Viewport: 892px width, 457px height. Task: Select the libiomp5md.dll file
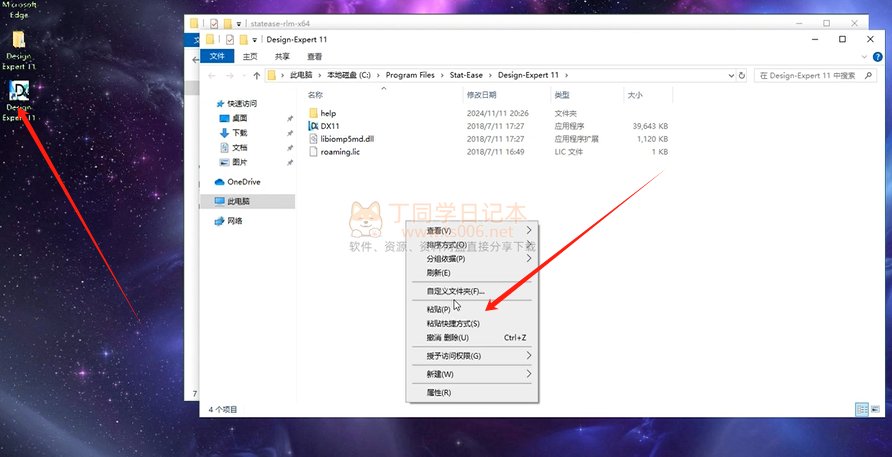click(341, 139)
